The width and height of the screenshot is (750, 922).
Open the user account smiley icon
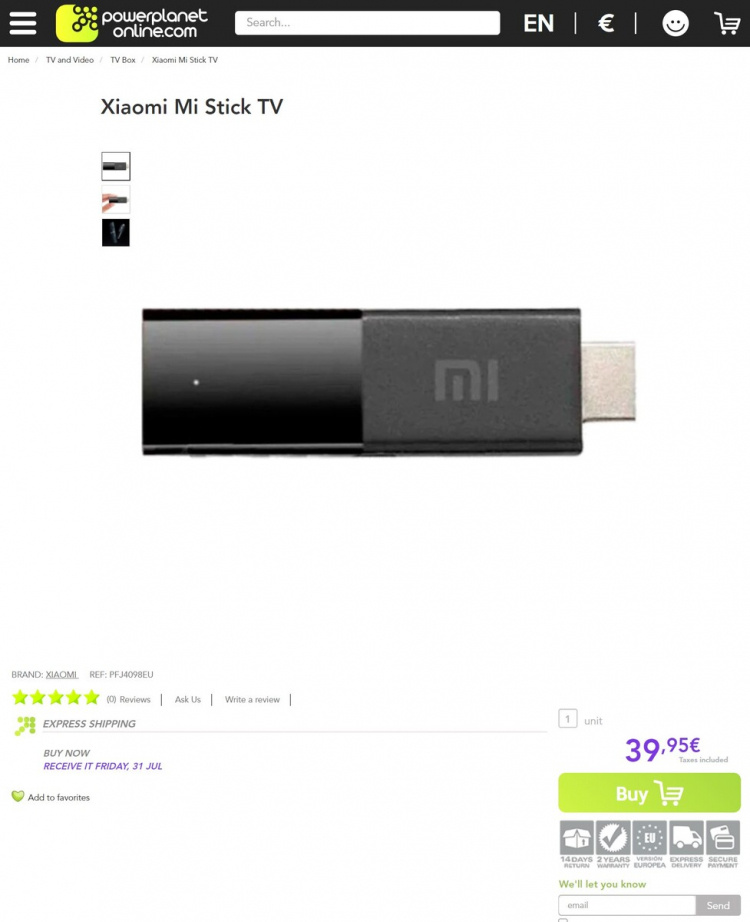point(675,24)
